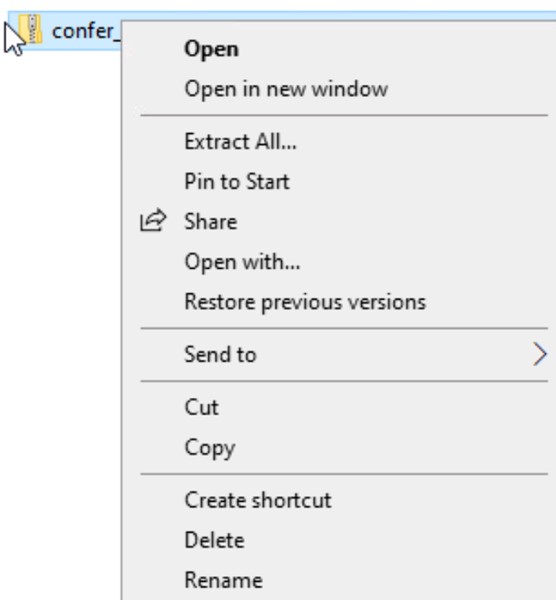Cut the selected file via menu
The width and height of the screenshot is (556, 600).
[x=202, y=407]
